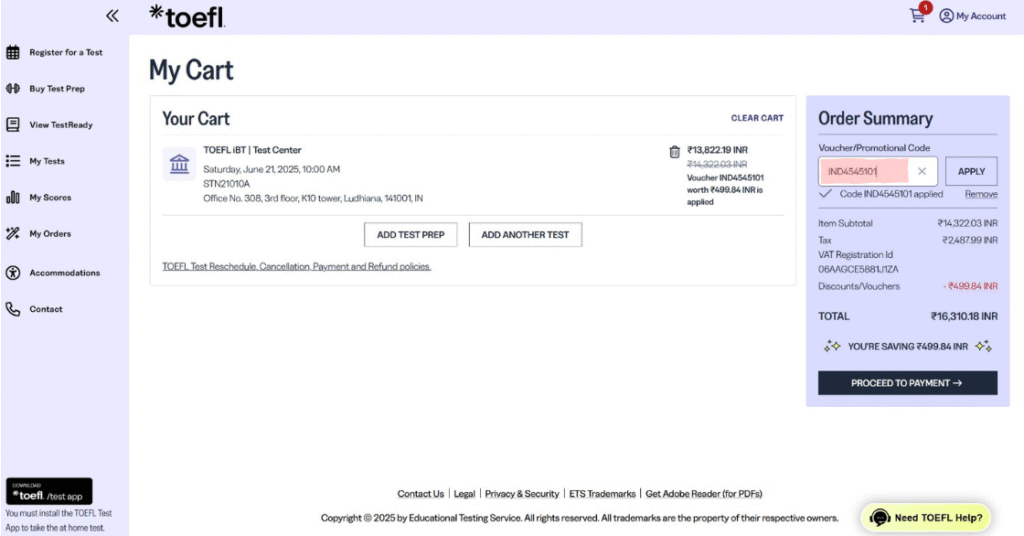This screenshot has height=536, width=1024.
Task: Click YOU'RE SAVING ₹499.84 INR banner
Action: point(908,346)
